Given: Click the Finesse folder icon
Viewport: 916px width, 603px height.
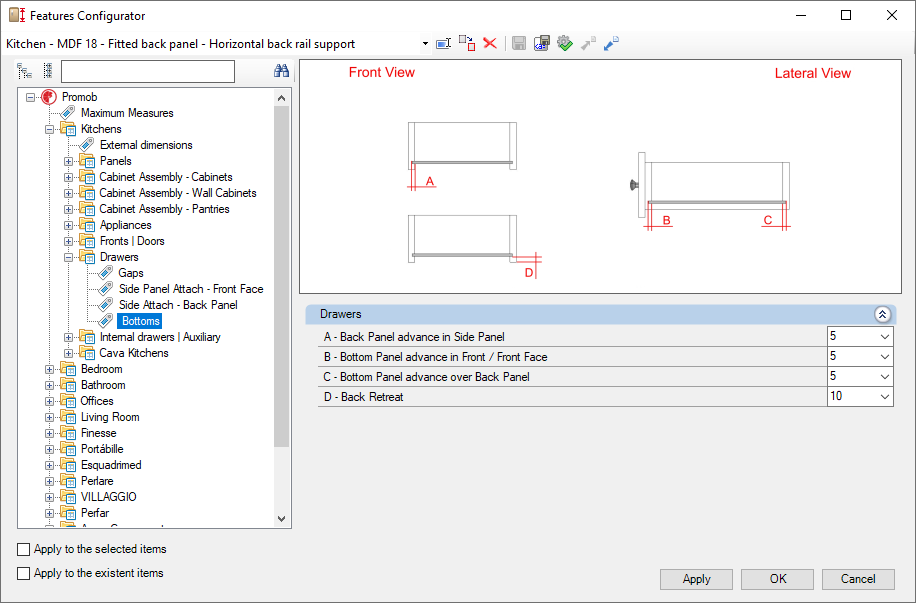Looking at the screenshot, I should point(68,433).
